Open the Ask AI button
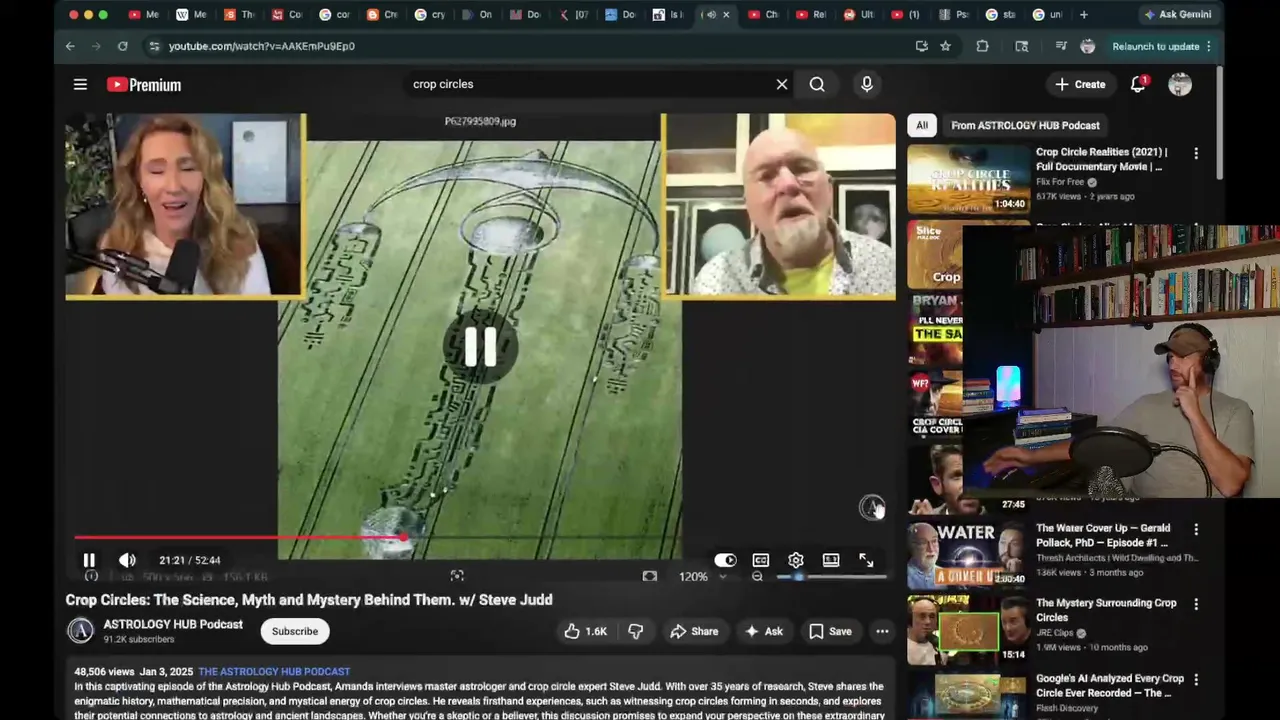 764,631
